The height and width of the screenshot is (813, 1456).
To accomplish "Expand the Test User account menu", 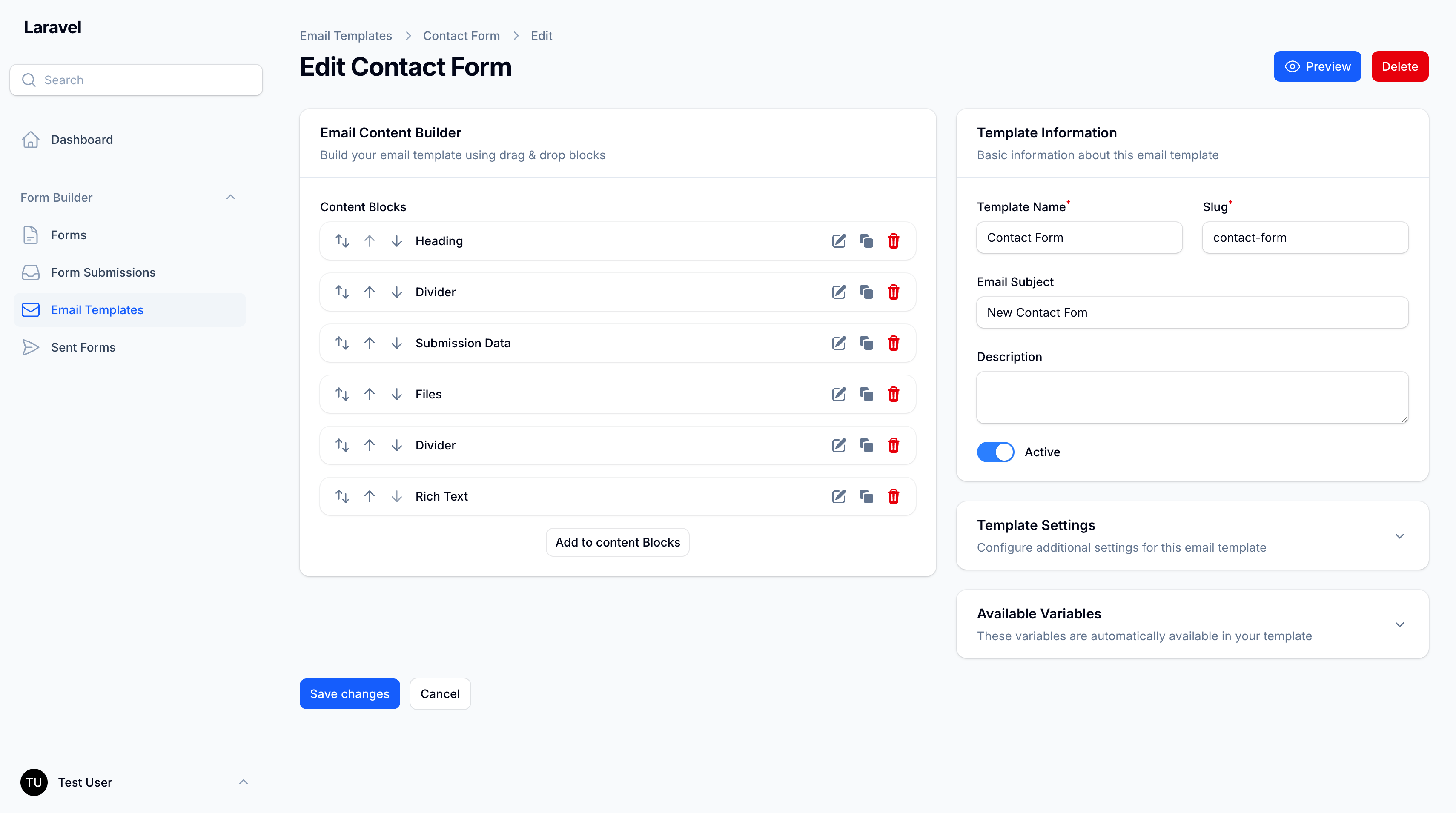I will pos(244,782).
